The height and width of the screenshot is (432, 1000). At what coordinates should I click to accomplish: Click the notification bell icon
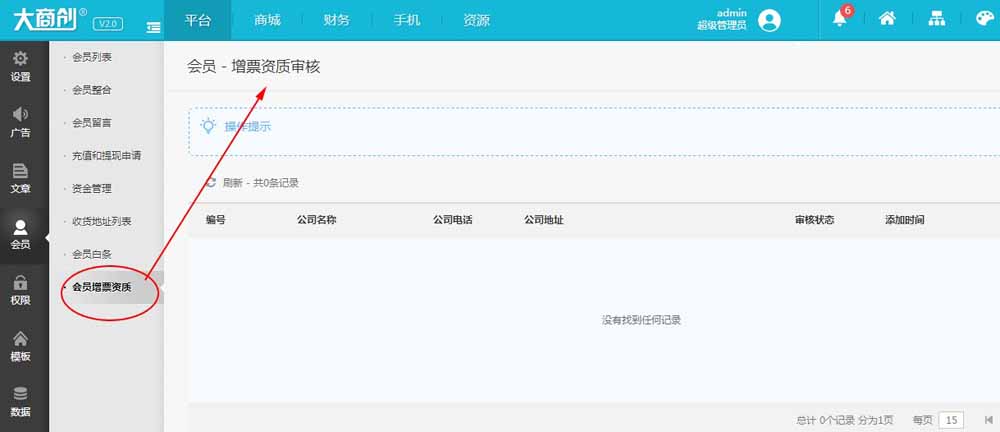pyautogui.click(x=839, y=20)
